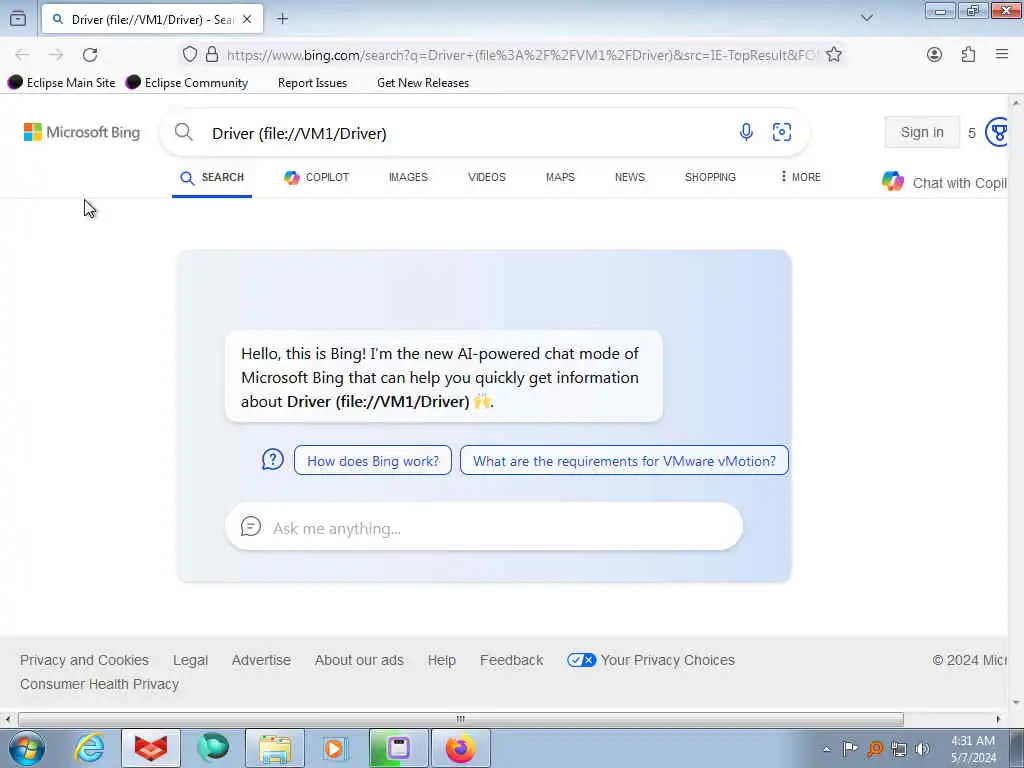Open Consumer Health Privacy link
Screen dimensions: 1024x768
99,684
